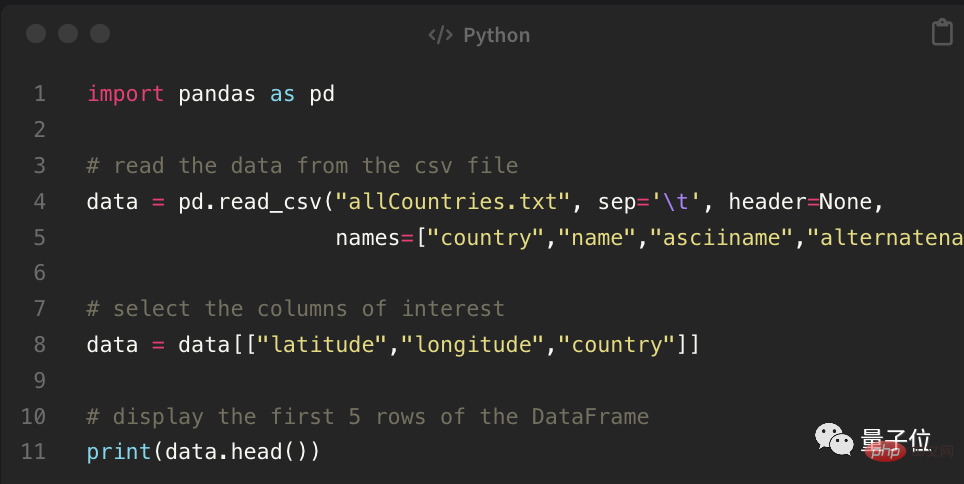Click the first gray window dot
964x484 pixels.
tap(36, 33)
